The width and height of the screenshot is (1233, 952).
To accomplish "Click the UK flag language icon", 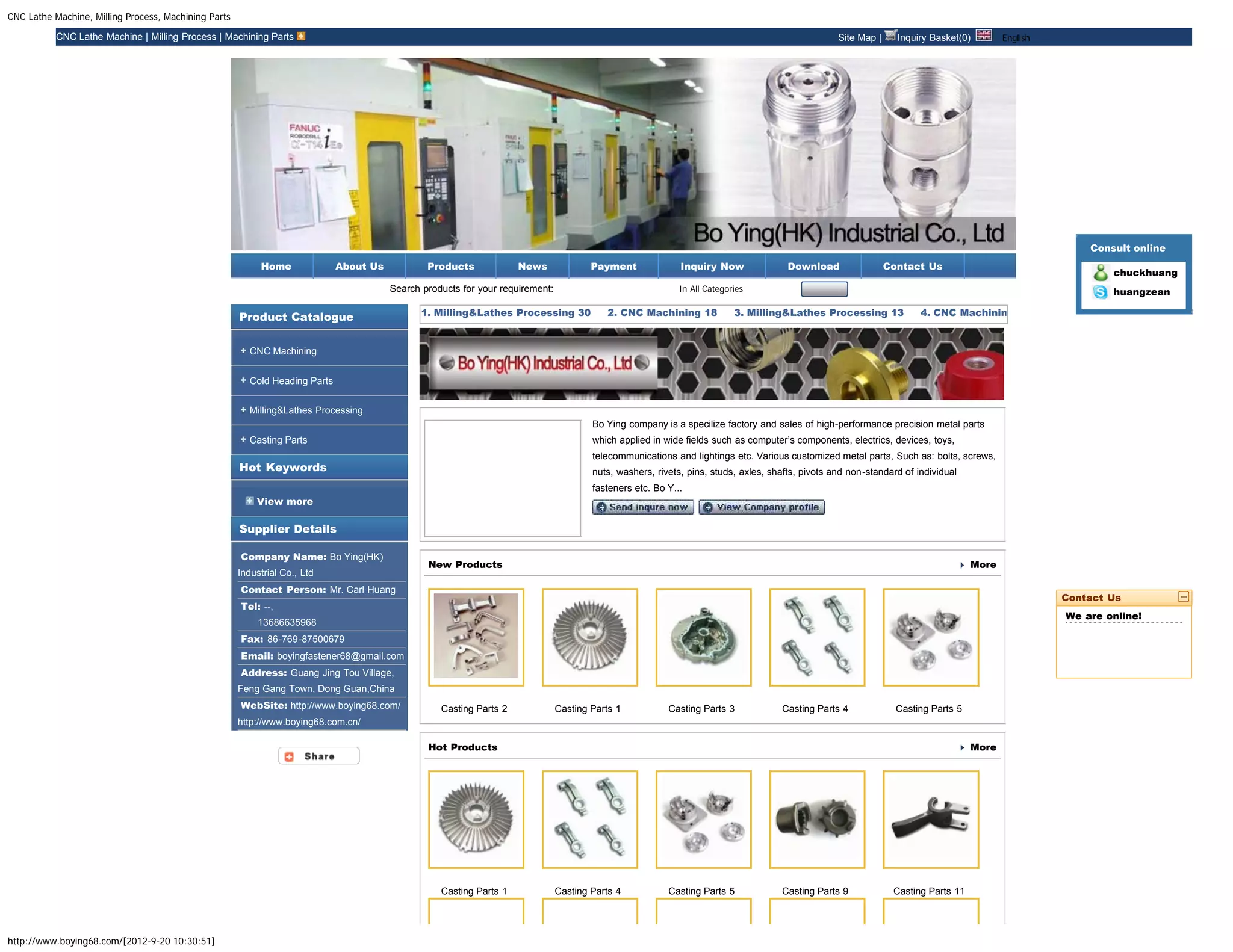I will click(983, 36).
